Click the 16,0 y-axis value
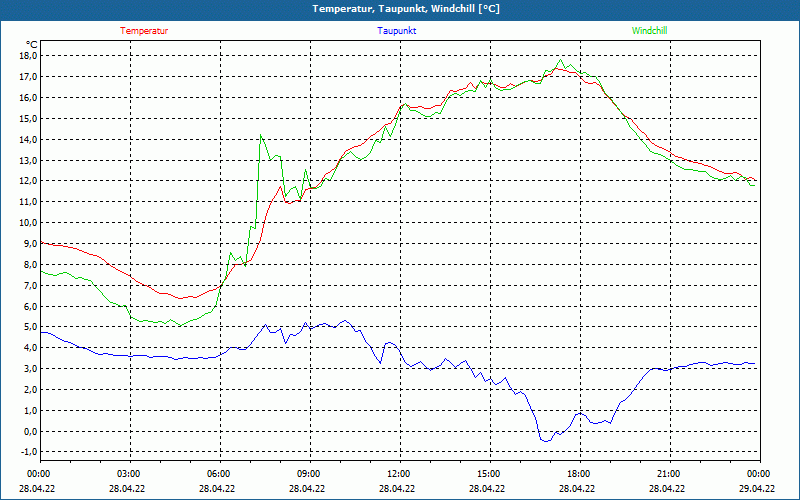Image resolution: width=800 pixels, height=500 pixels. click(x=29, y=97)
